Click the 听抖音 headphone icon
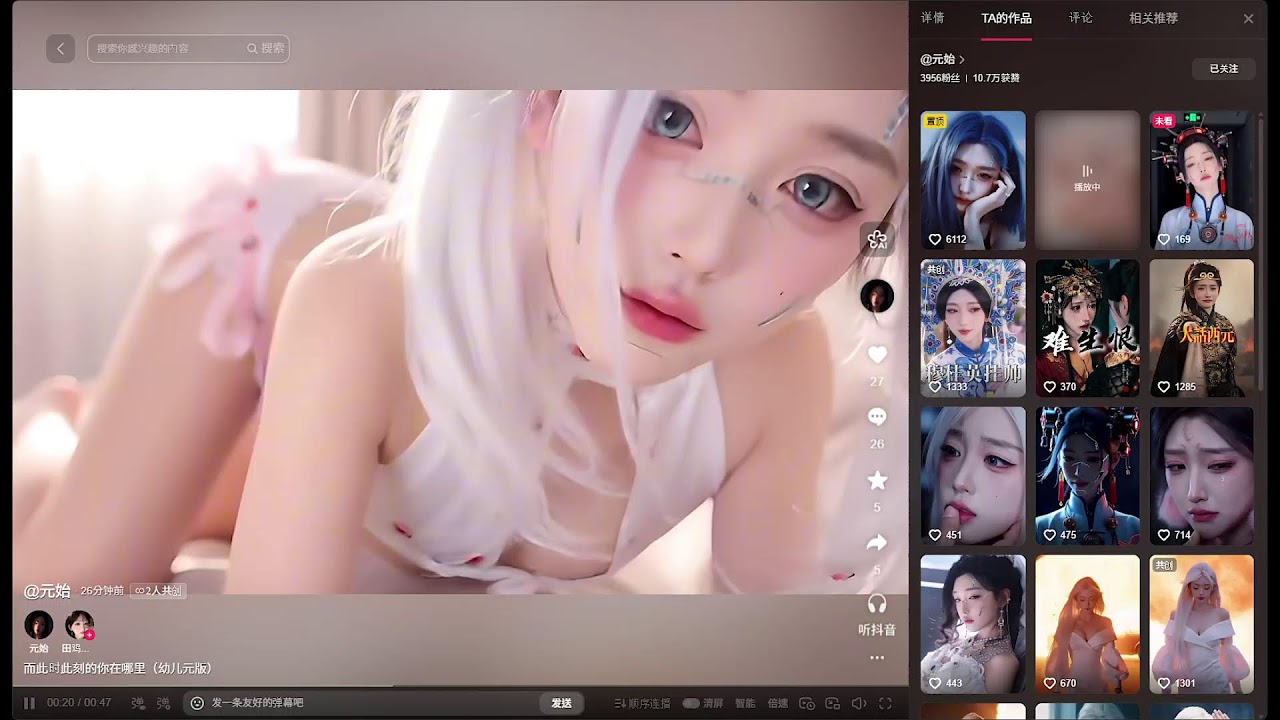 pos(877,604)
